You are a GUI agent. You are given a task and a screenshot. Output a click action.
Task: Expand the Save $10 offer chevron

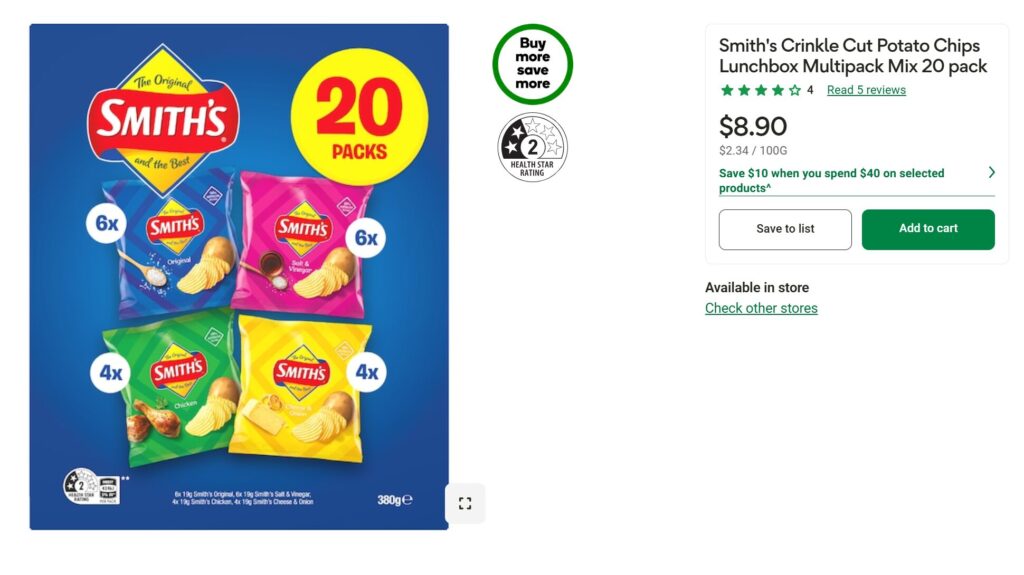tap(991, 172)
